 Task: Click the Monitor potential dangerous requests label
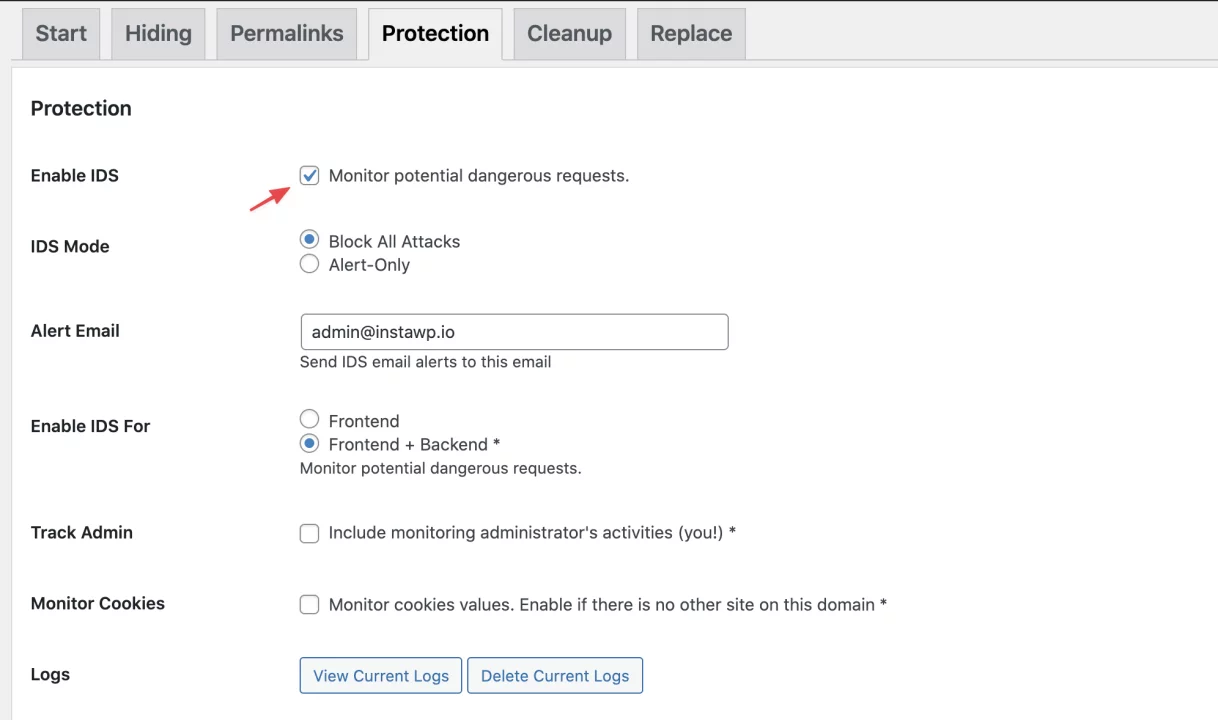(x=479, y=176)
